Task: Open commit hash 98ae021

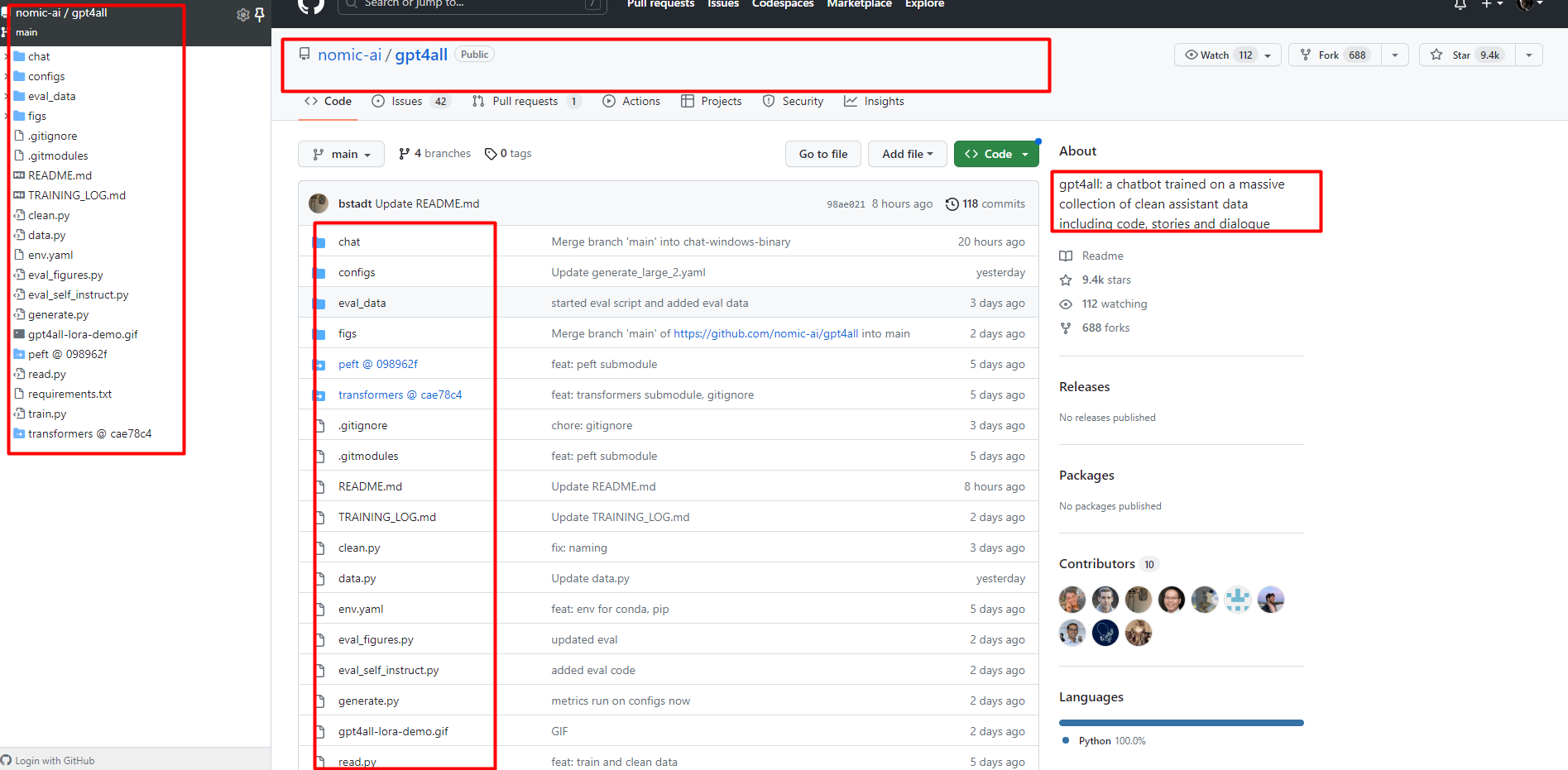Action: click(x=846, y=204)
